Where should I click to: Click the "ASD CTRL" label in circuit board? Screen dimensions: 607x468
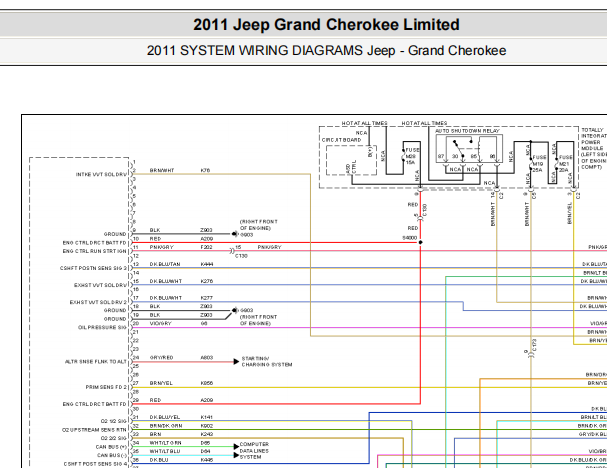click(x=351, y=167)
